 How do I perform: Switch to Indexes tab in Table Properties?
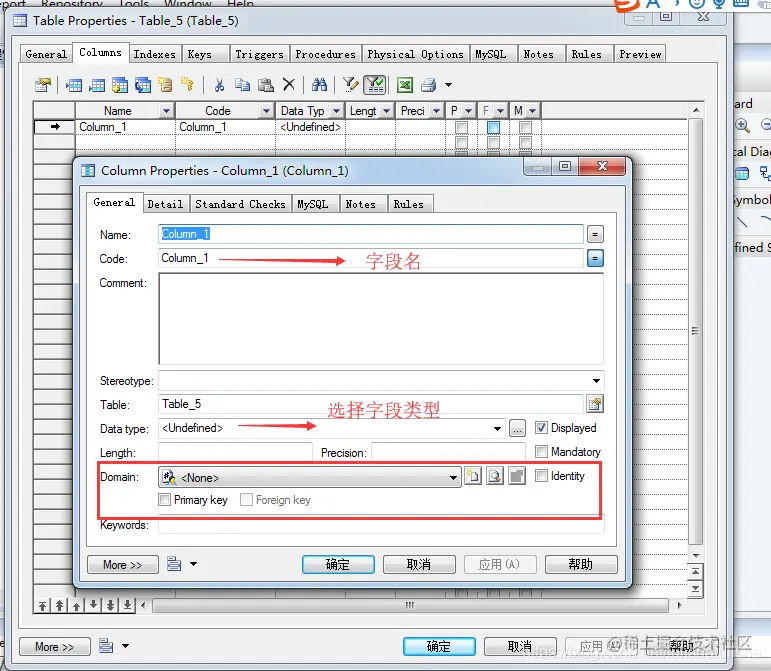click(x=154, y=54)
